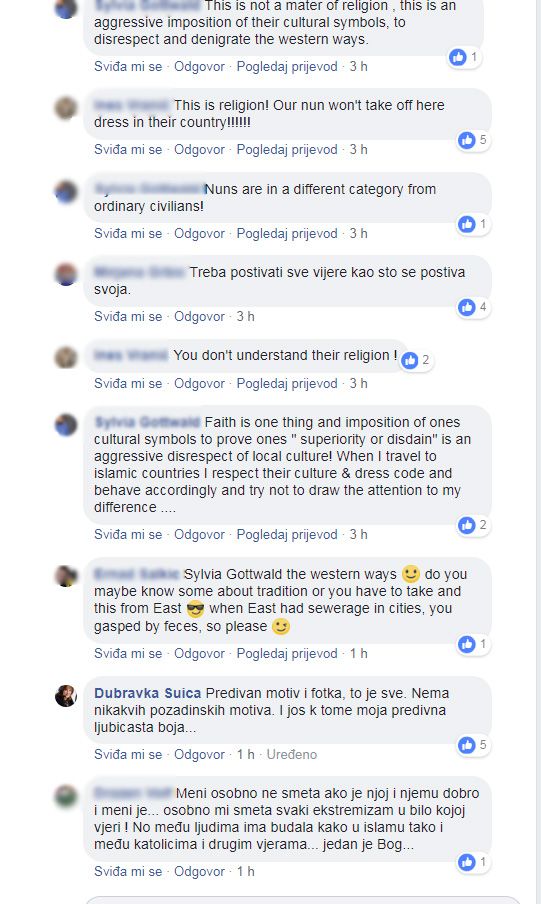Like 'You don't understand their religion' via Sviđa mi se
This screenshot has height=904, width=541.
[128, 383]
